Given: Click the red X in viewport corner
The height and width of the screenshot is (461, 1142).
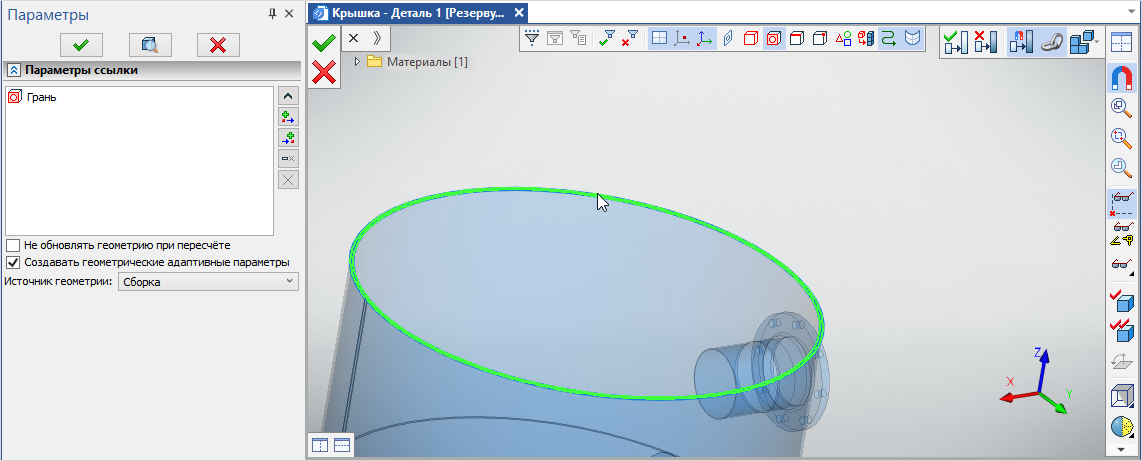Looking at the screenshot, I should [x=323, y=71].
